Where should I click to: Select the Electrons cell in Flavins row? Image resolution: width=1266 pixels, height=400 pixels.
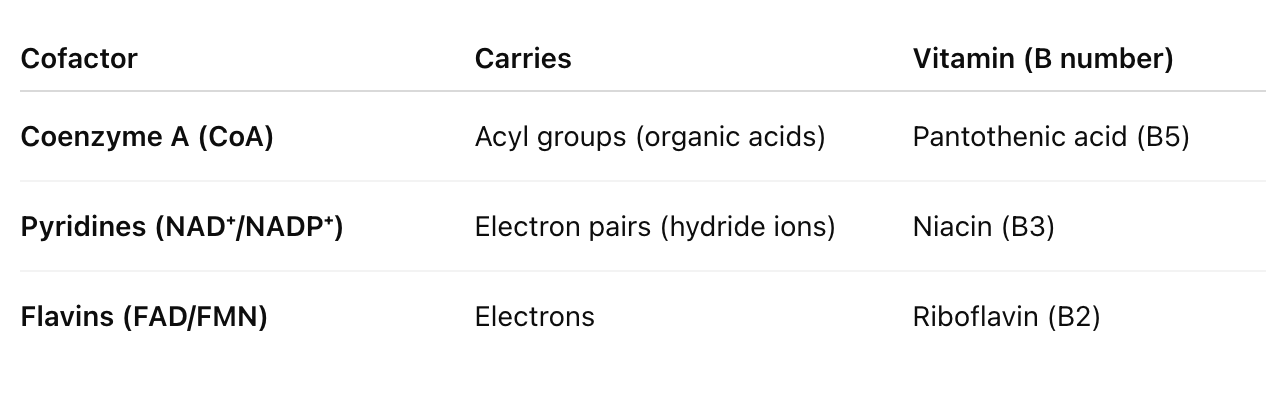click(535, 316)
